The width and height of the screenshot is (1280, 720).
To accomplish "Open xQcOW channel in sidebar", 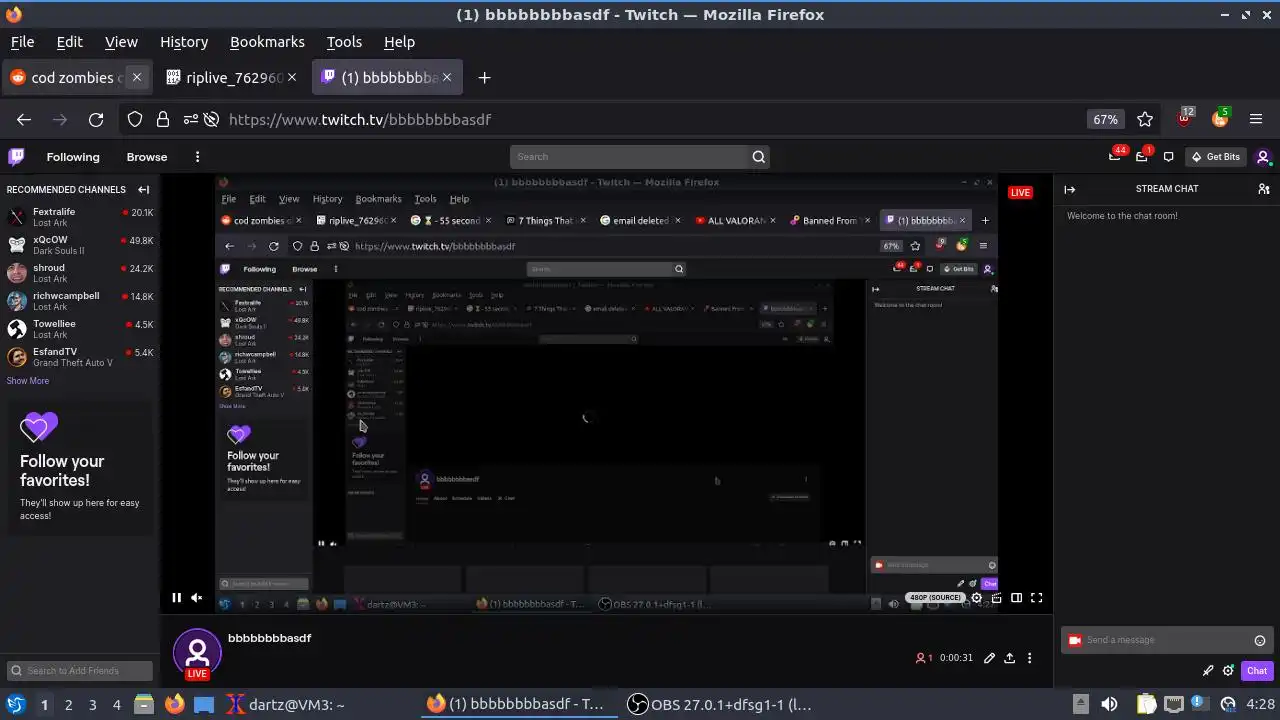I will 80,245.
